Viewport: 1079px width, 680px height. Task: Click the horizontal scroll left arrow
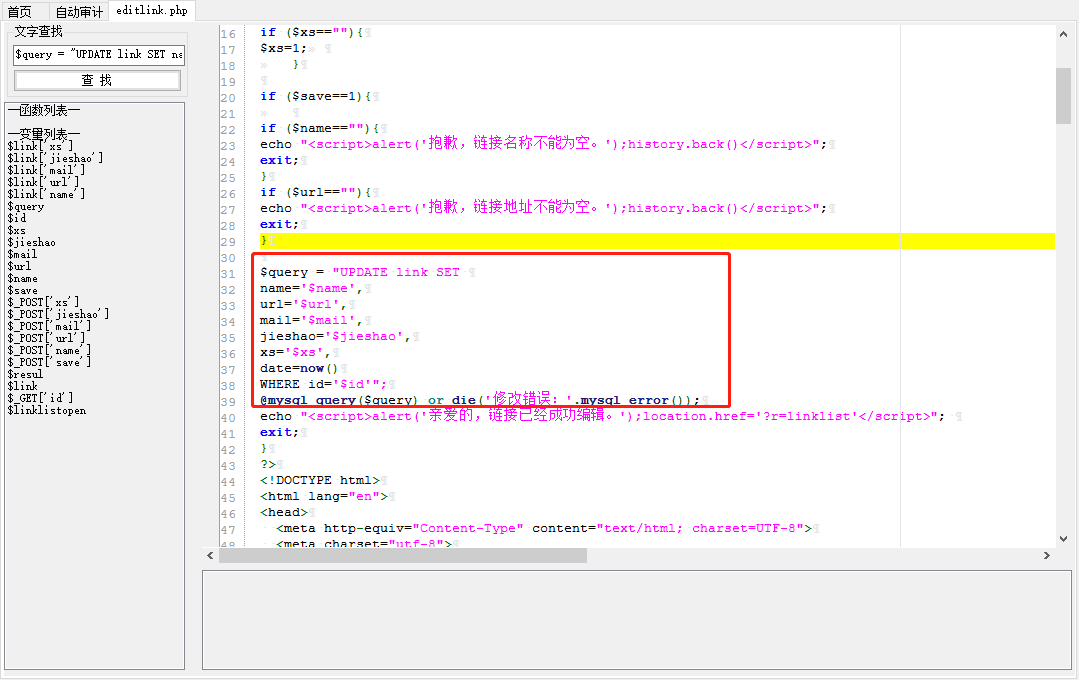[x=211, y=555]
